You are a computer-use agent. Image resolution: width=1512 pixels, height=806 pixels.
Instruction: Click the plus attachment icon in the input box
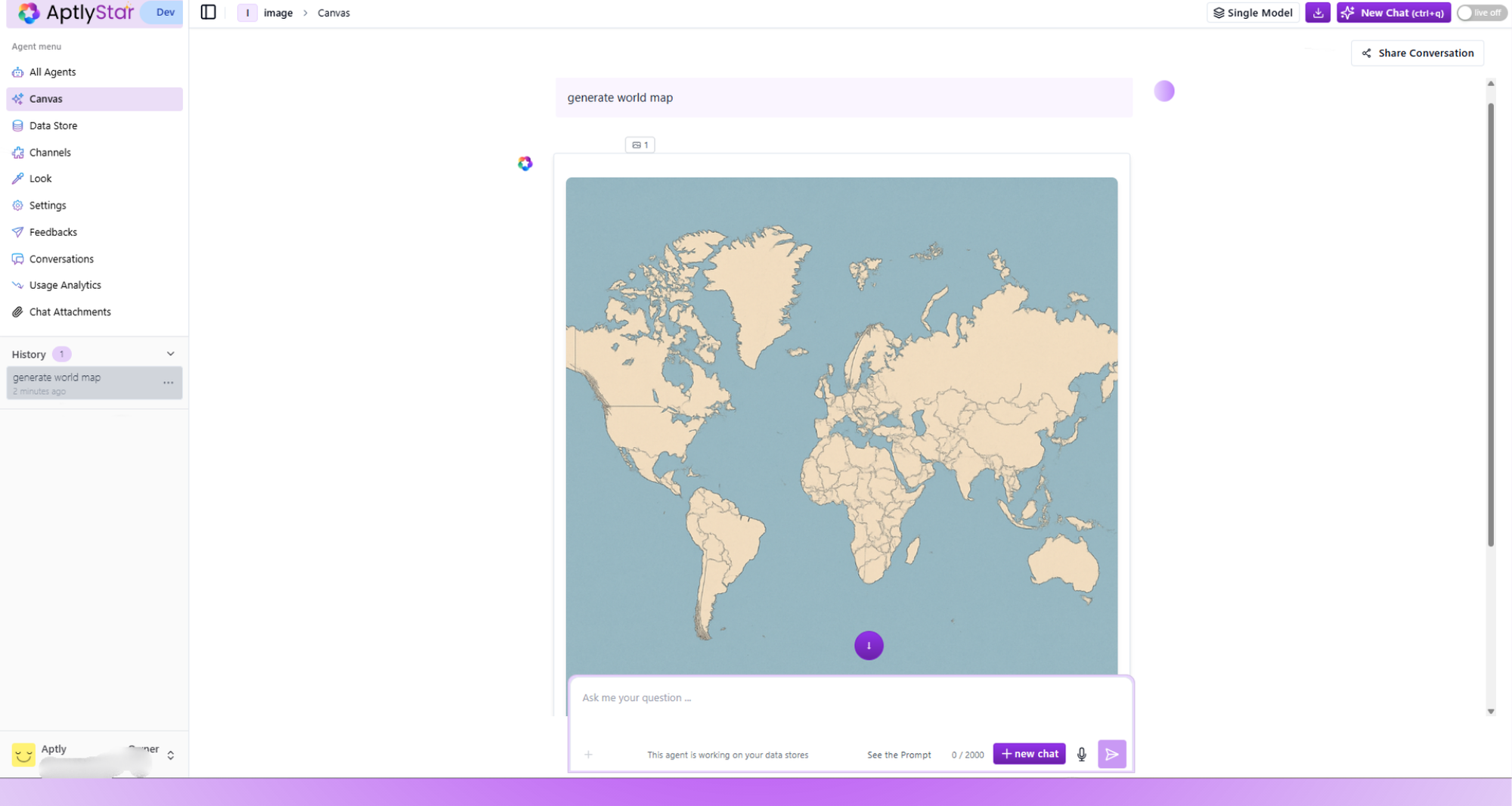click(588, 754)
